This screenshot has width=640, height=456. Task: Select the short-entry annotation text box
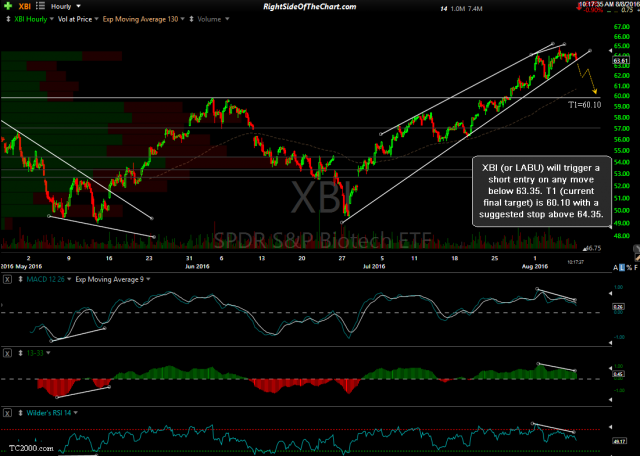(x=541, y=191)
